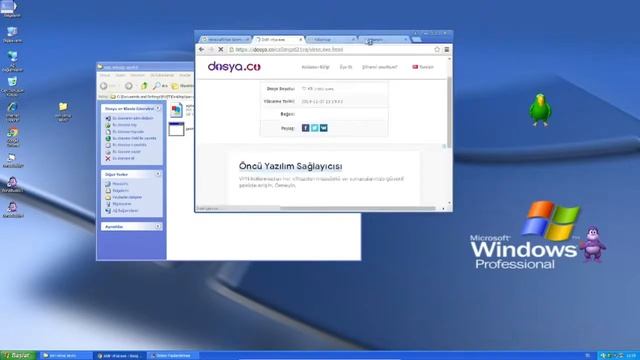640x360 pixels.
Task: Click 'Bu dosyayı yazdır' in the Explorer tasks
Action: click(127, 151)
